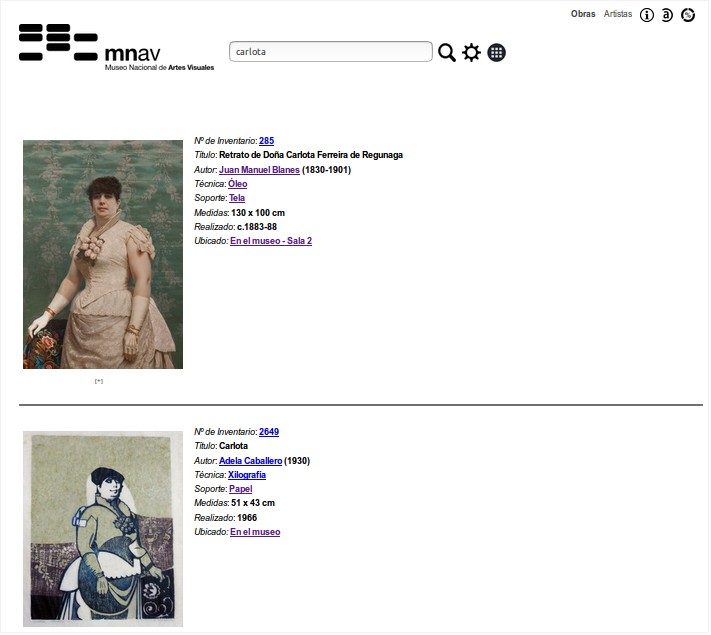Filter by support Tela link
The image size is (711, 635).
pyautogui.click(x=237, y=198)
